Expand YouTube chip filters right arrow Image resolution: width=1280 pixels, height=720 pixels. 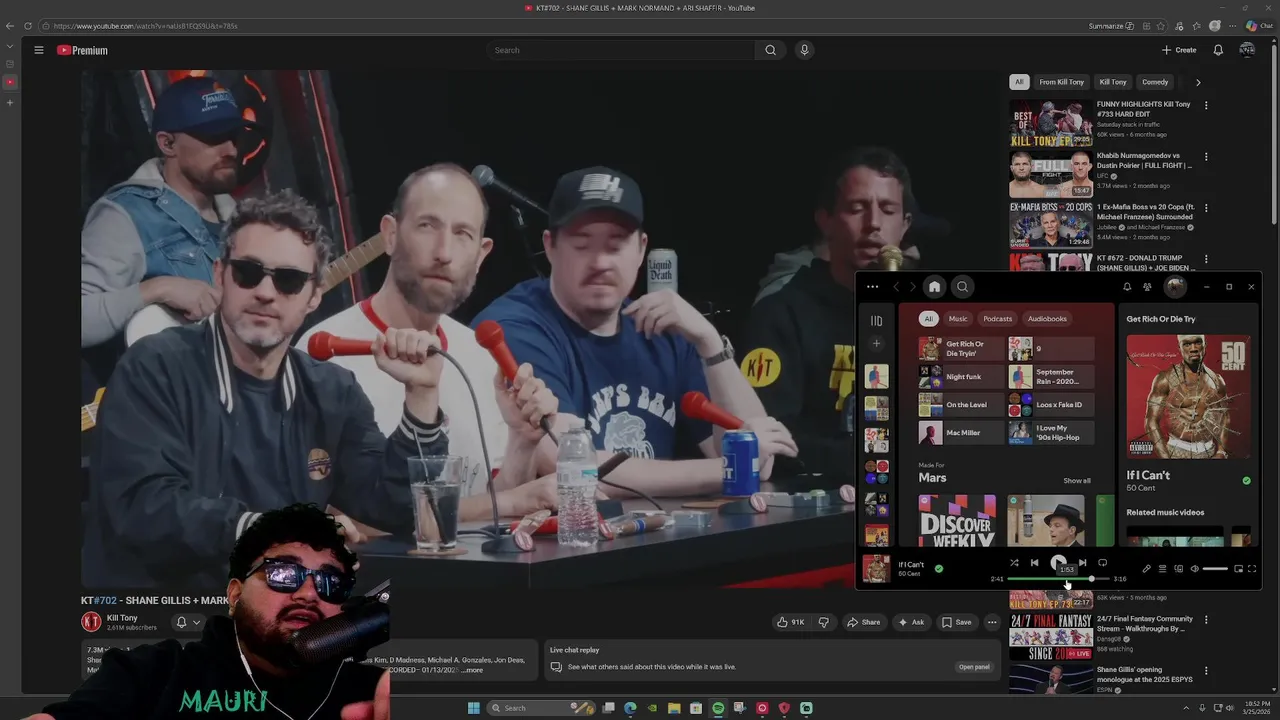(1198, 82)
